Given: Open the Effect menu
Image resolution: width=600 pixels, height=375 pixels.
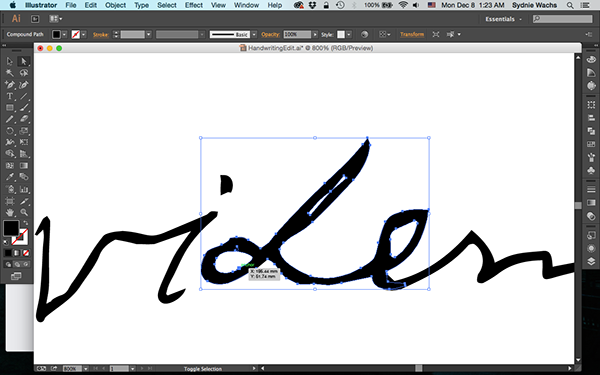Looking at the screenshot, I should 194,5.
